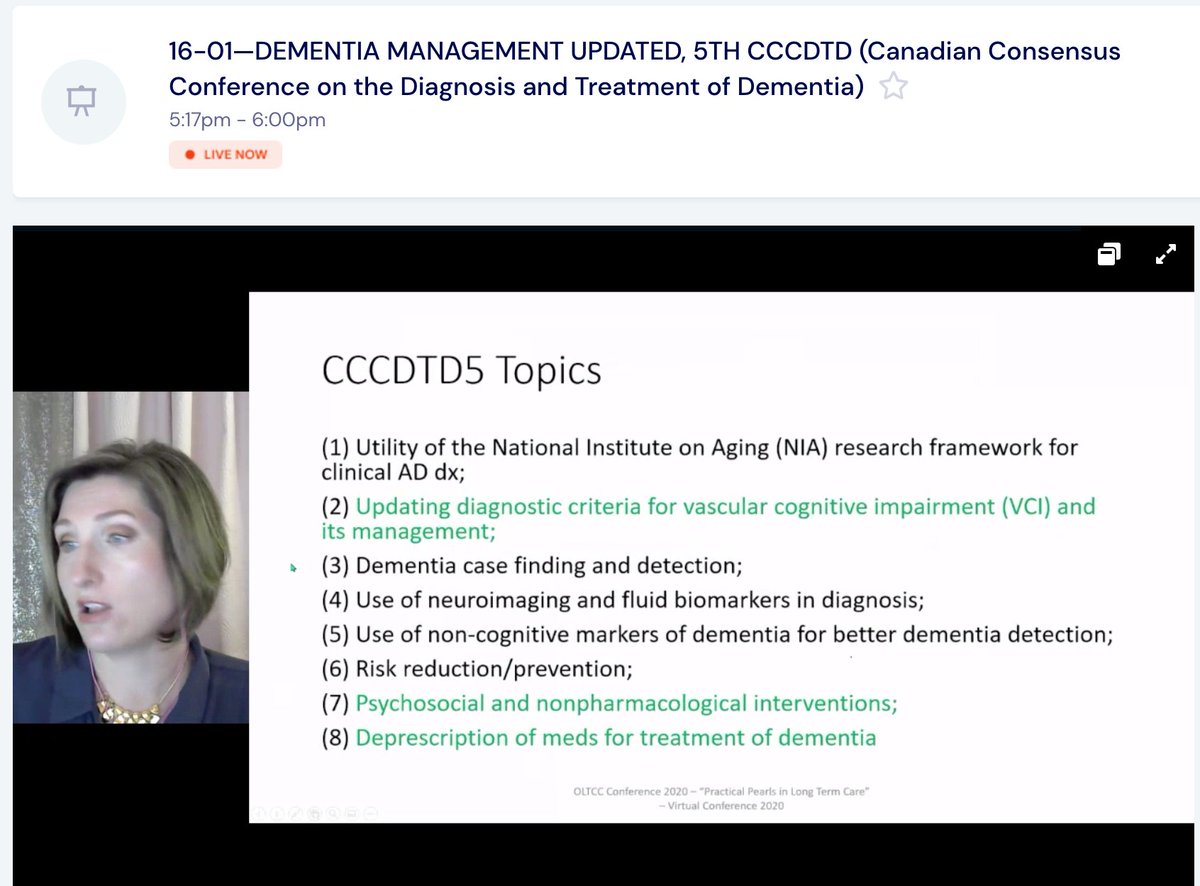
Task: Click topic 2 on vascular cognitive impairment
Action: point(708,518)
